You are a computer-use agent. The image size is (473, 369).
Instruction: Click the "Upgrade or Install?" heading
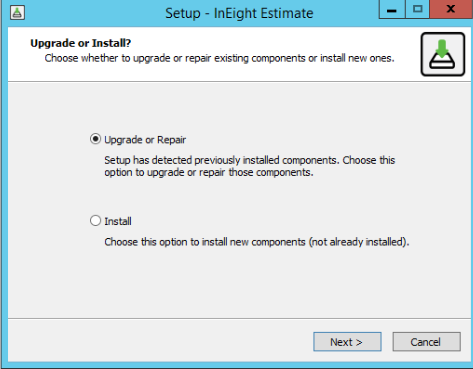(x=81, y=43)
